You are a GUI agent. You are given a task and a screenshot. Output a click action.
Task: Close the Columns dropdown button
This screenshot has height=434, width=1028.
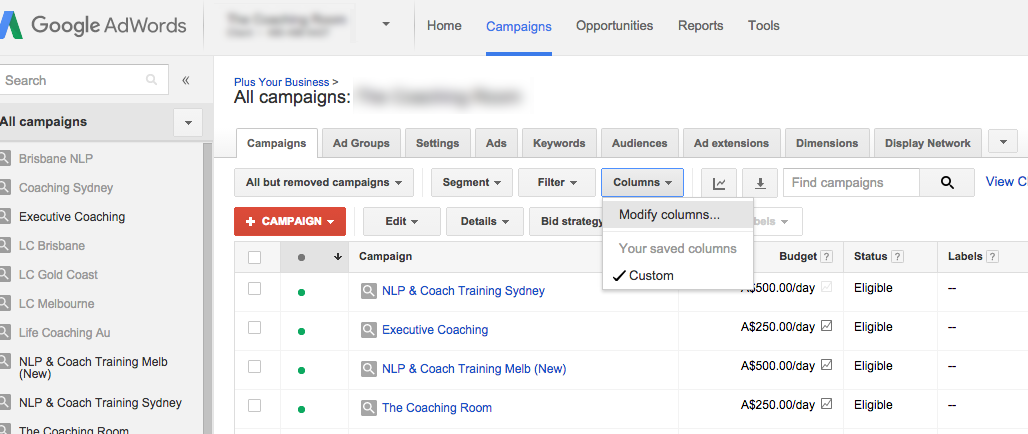(x=642, y=182)
